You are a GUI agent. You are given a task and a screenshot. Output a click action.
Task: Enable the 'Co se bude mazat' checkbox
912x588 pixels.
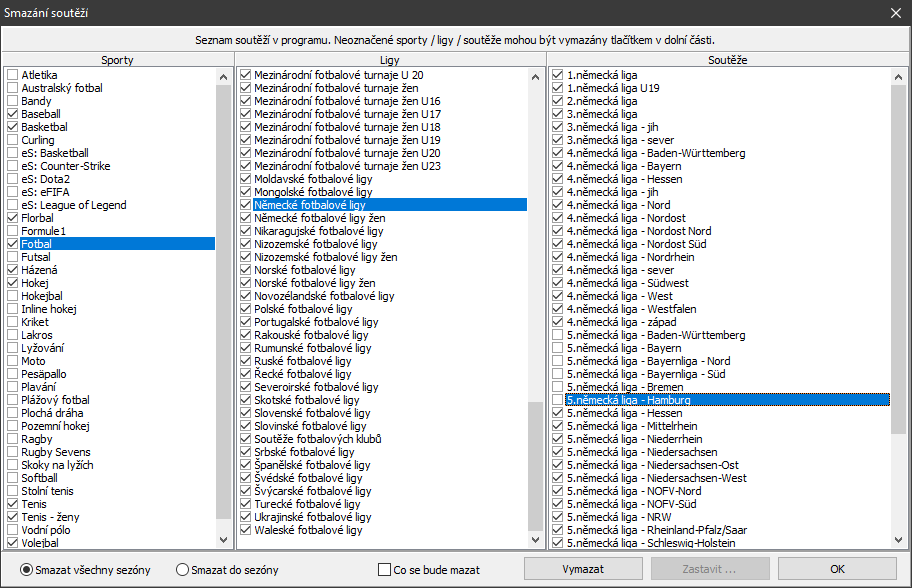coord(385,570)
